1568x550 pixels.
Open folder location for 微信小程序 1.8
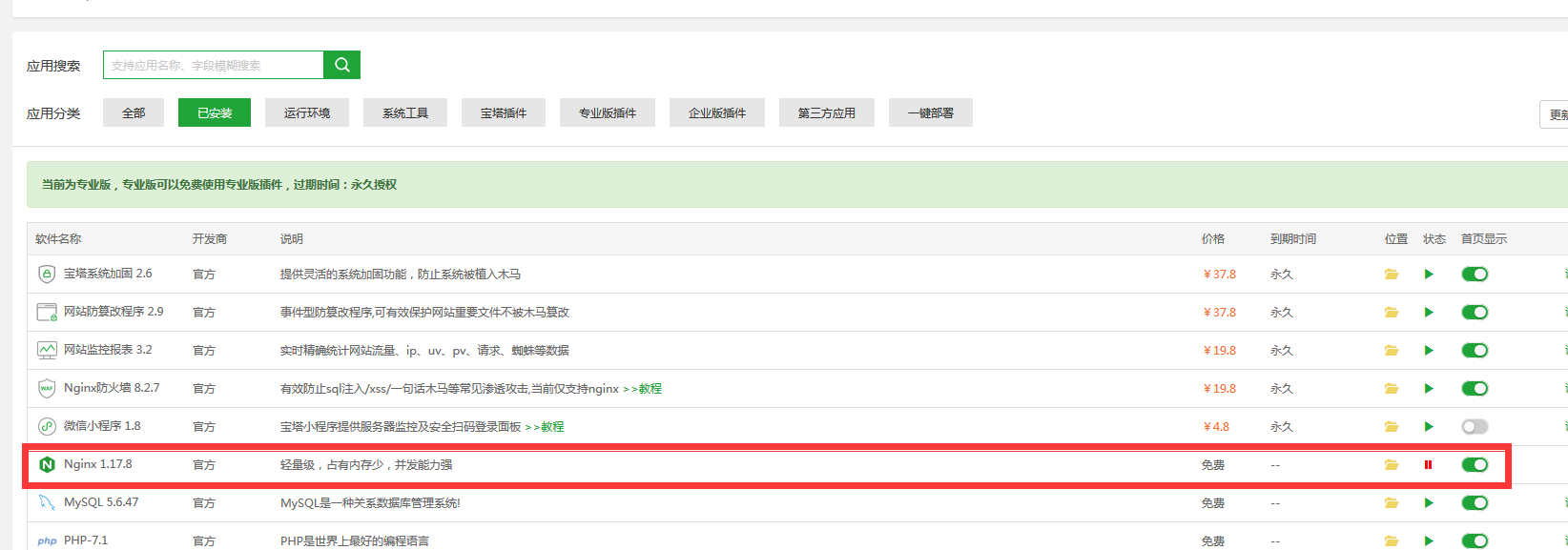click(1392, 427)
